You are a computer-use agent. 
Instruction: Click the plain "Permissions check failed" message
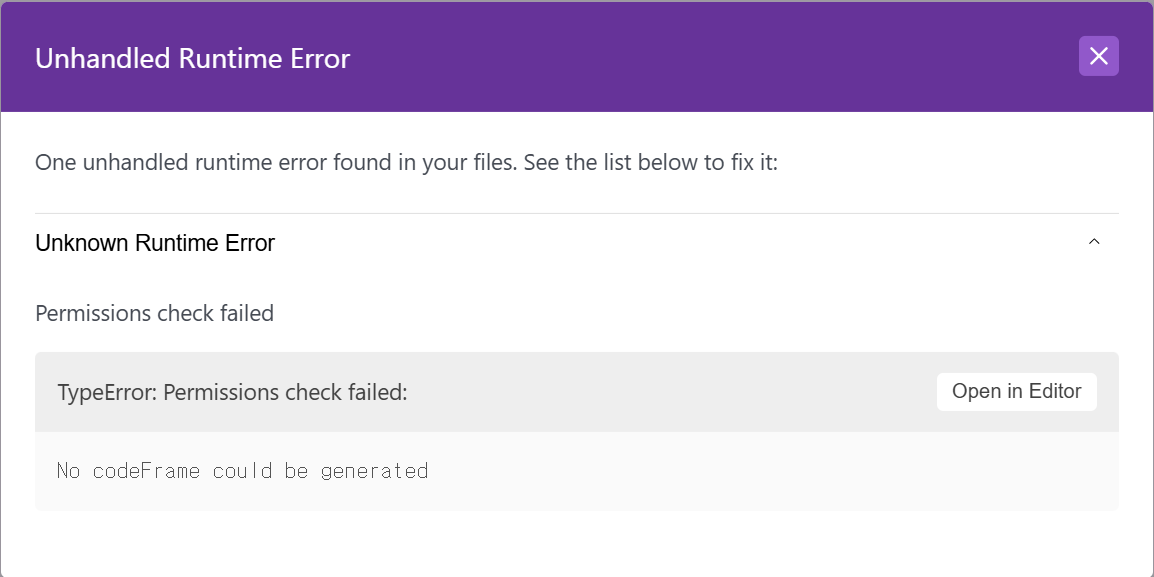[x=154, y=313]
